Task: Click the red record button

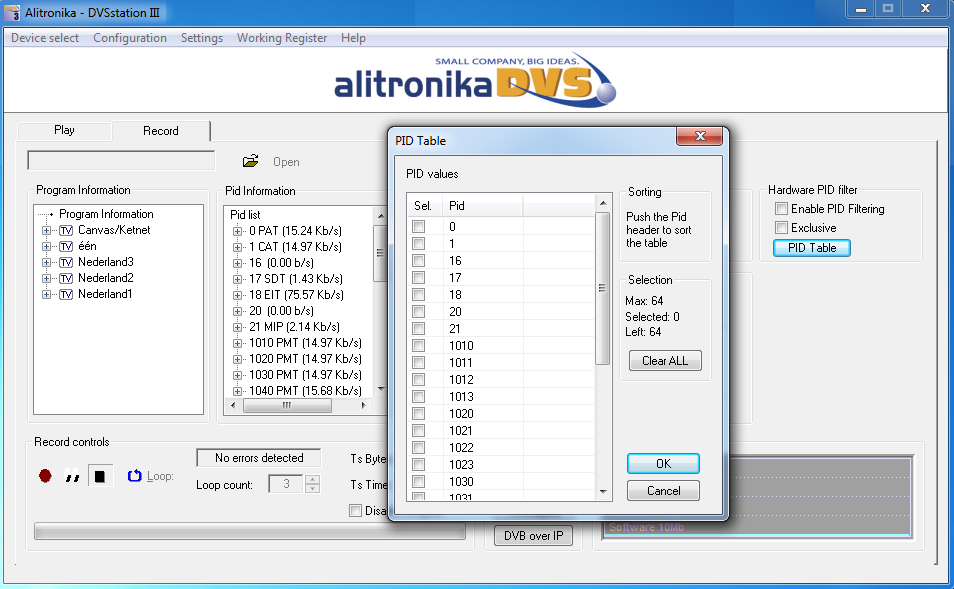Action: coord(45,477)
